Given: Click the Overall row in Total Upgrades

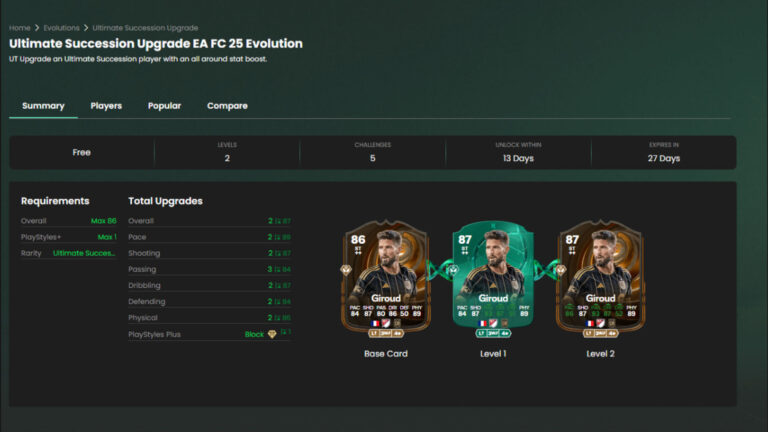Looking at the screenshot, I should 210,221.
